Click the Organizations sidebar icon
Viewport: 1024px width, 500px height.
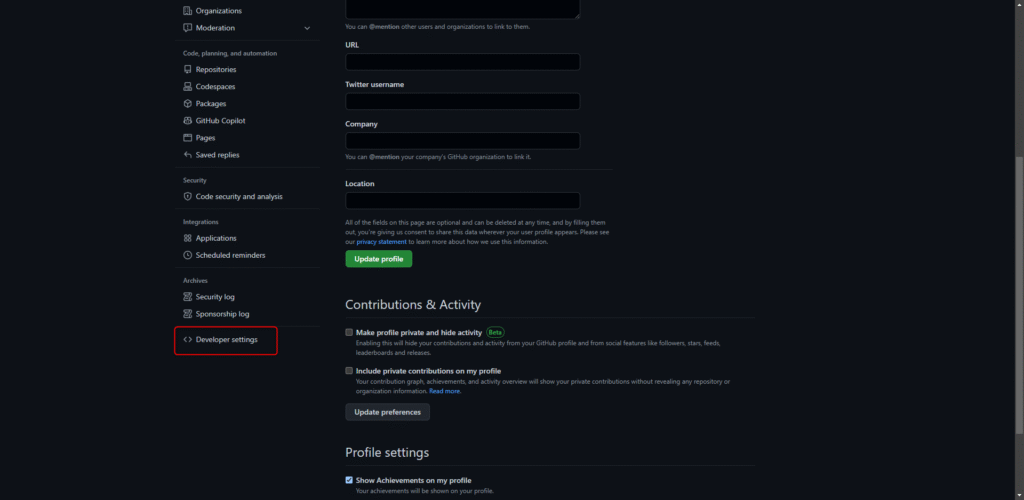click(x=187, y=11)
